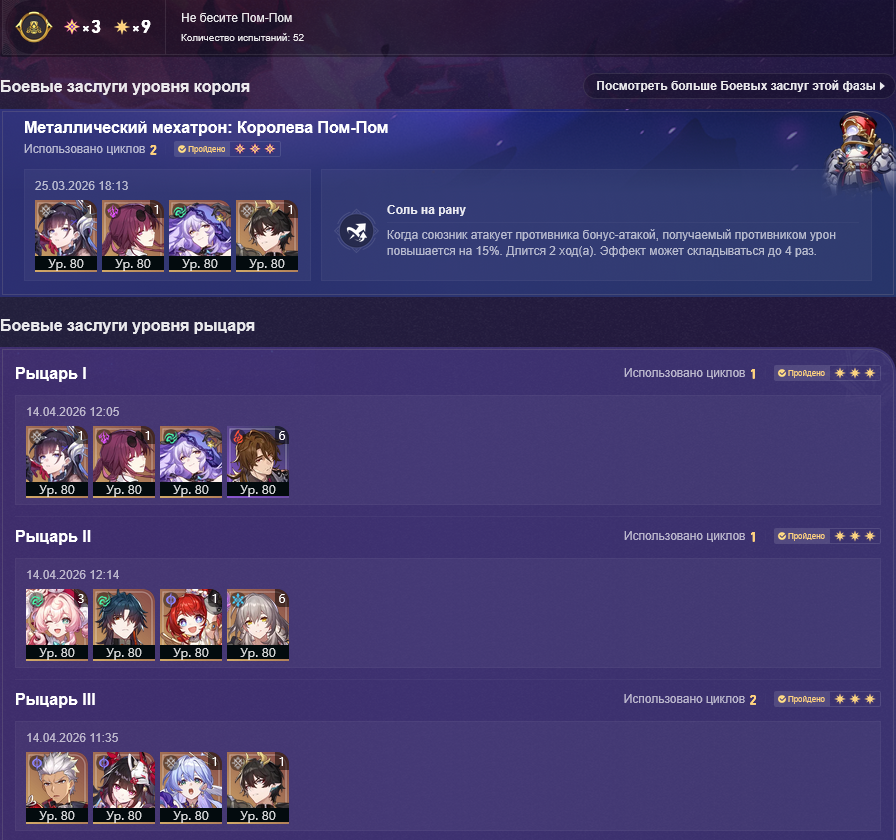This screenshot has width=896, height=840.
Task: Click the 'Пройдено' badge for Рыцарь III
Action: tap(801, 699)
